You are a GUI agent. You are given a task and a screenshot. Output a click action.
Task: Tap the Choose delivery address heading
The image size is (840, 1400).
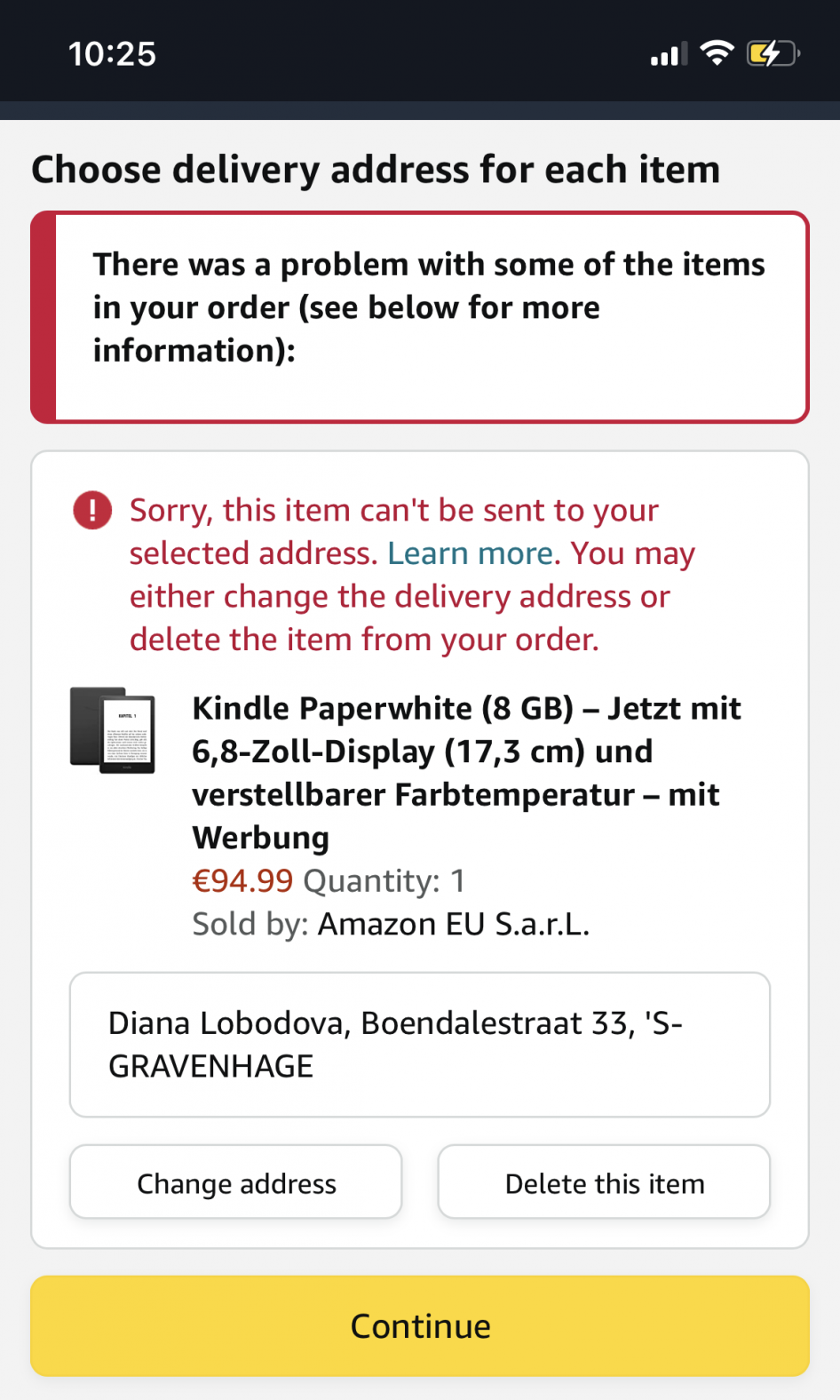coord(376,170)
